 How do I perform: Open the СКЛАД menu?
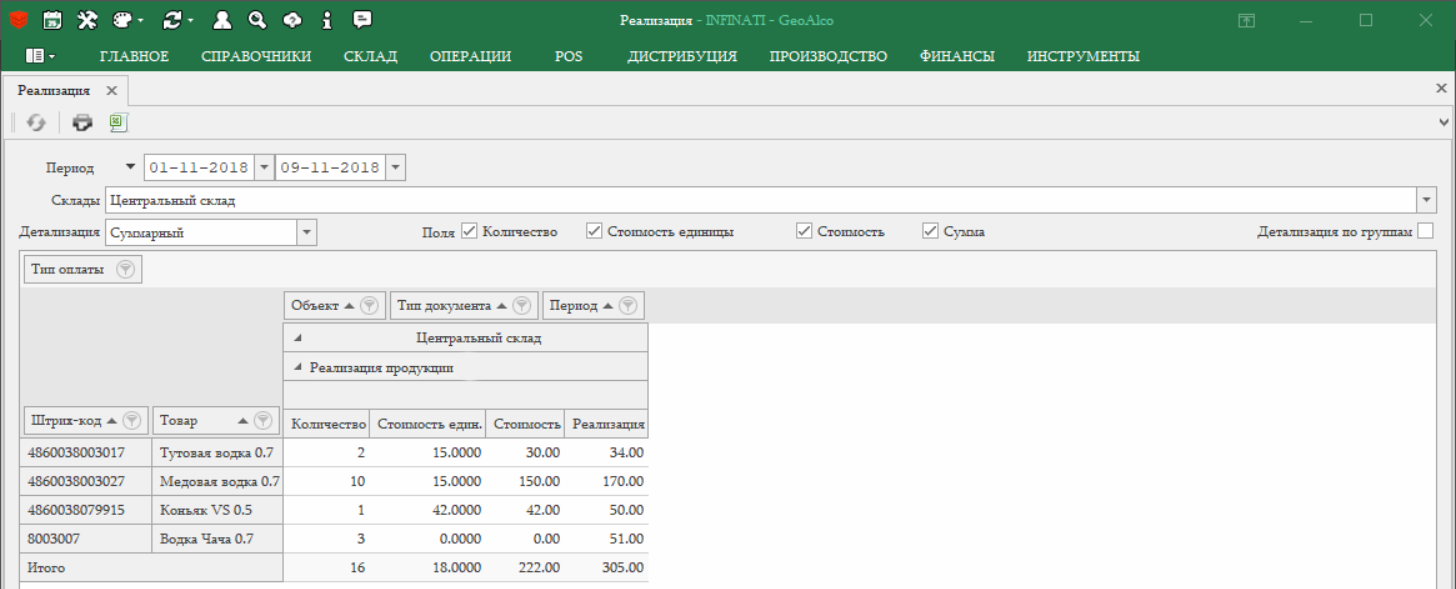pos(370,56)
